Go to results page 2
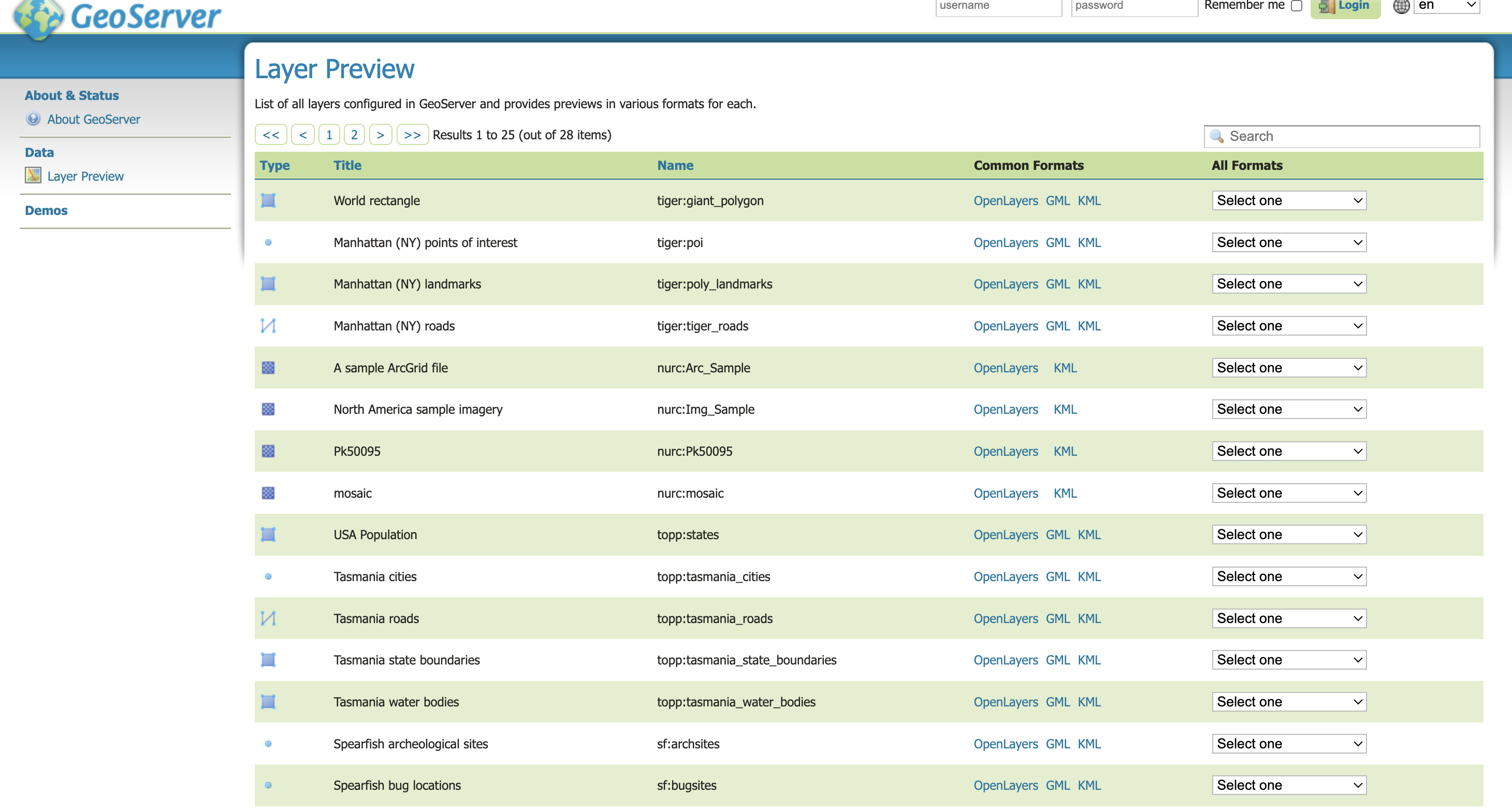Viewport: 1512px width, 810px height. (x=354, y=135)
